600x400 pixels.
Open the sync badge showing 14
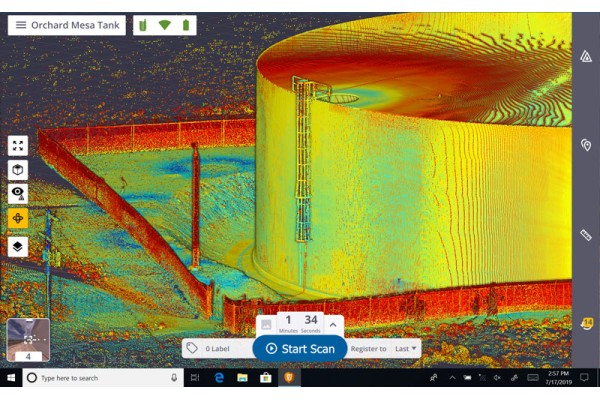587,323
